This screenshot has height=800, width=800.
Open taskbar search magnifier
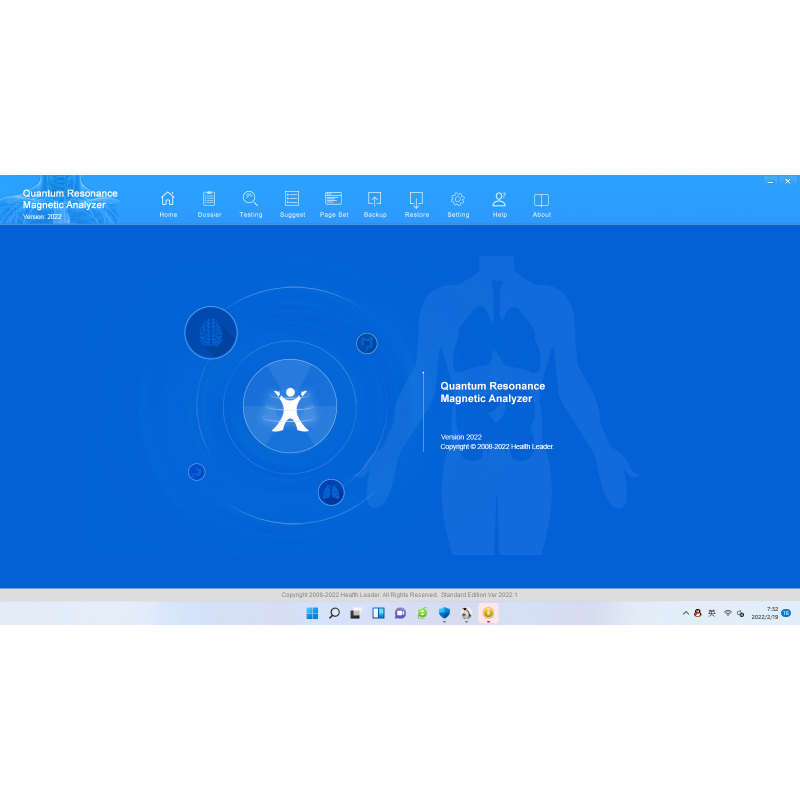point(334,613)
